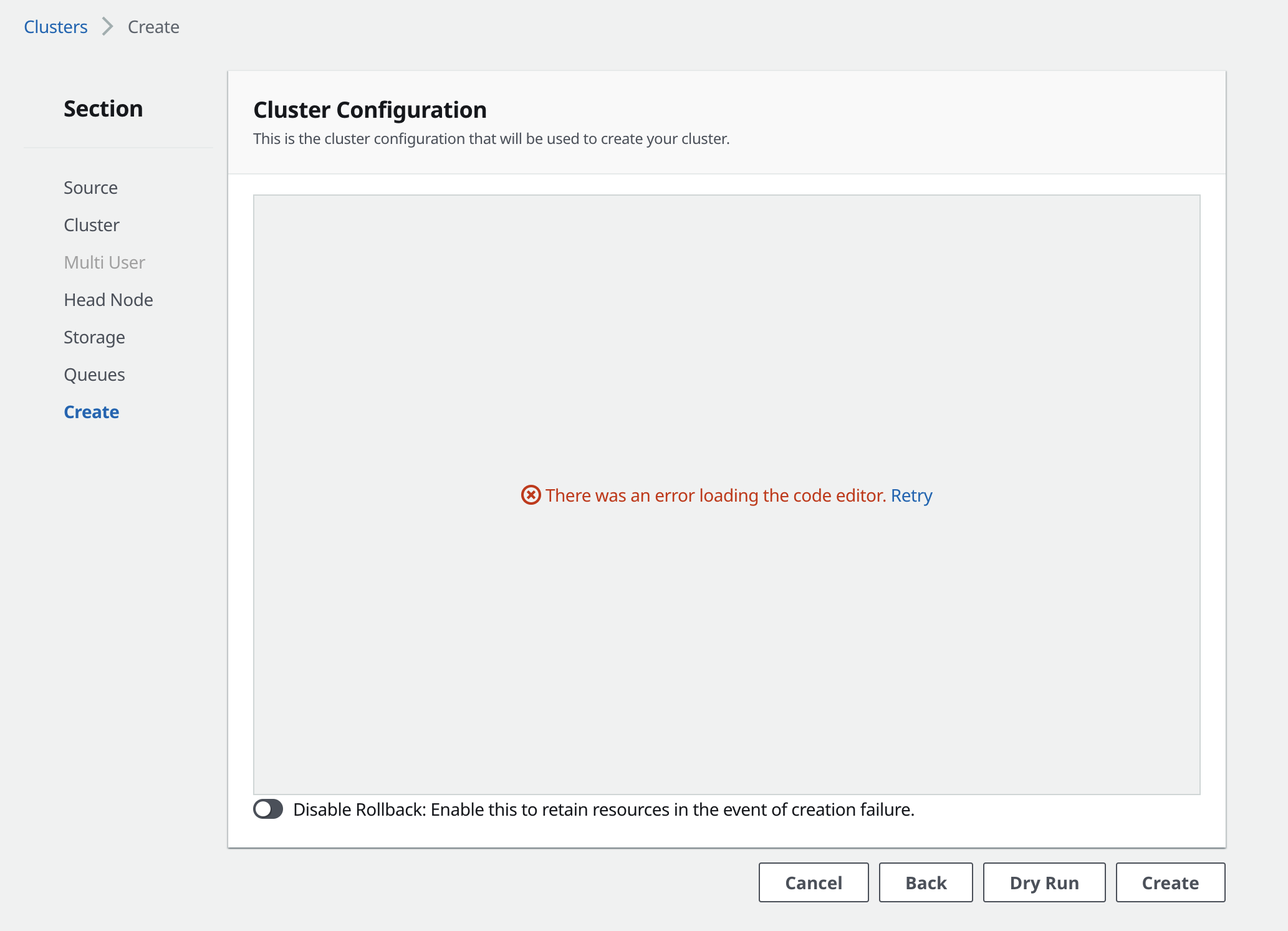This screenshot has width=1288, height=931.
Task: Open the Storage section
Action: click(94, 337)
